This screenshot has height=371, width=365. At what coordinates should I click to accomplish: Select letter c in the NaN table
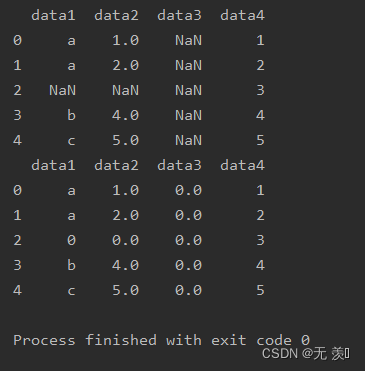pyautogui.click(x=71, y=141)
